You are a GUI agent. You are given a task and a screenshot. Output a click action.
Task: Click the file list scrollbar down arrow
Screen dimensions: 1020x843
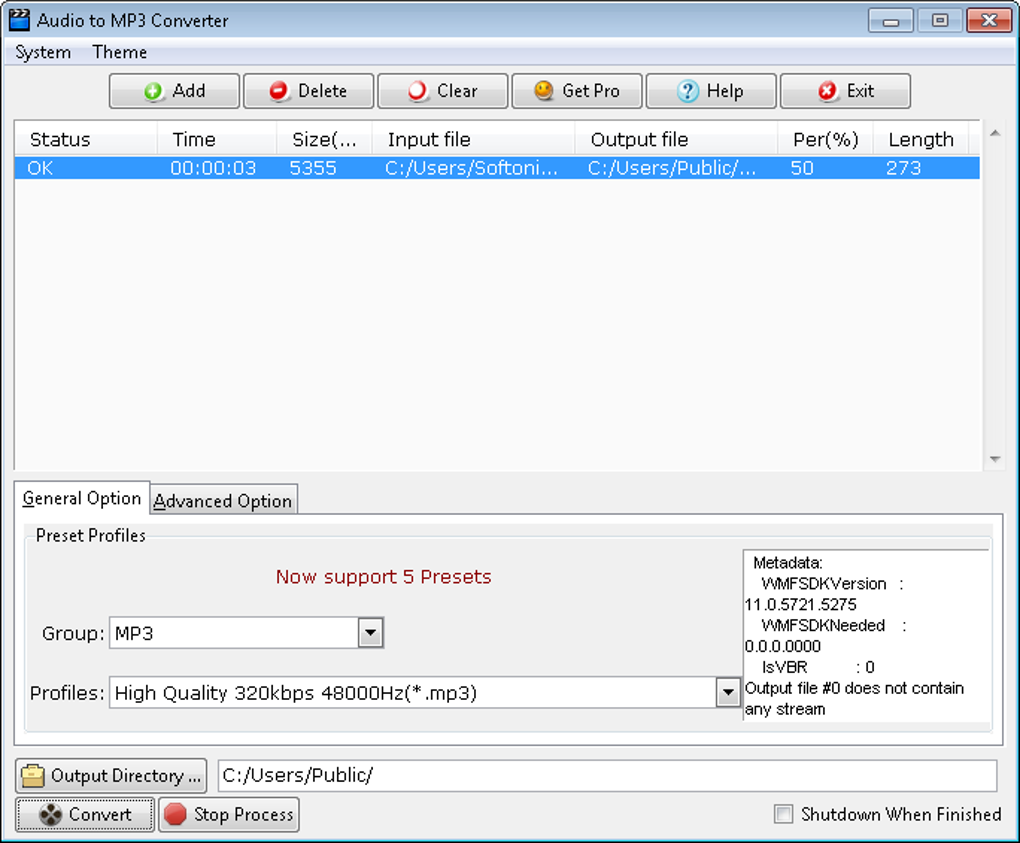point(995,459)
